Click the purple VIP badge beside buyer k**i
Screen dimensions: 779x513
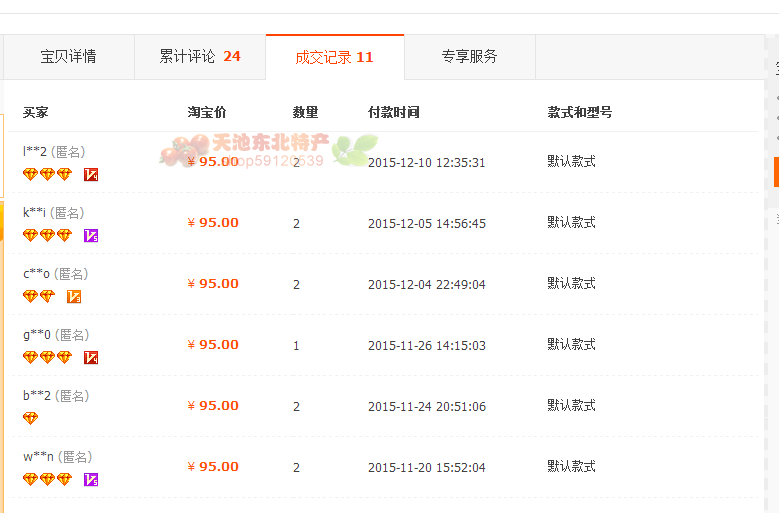coord(91,236)
